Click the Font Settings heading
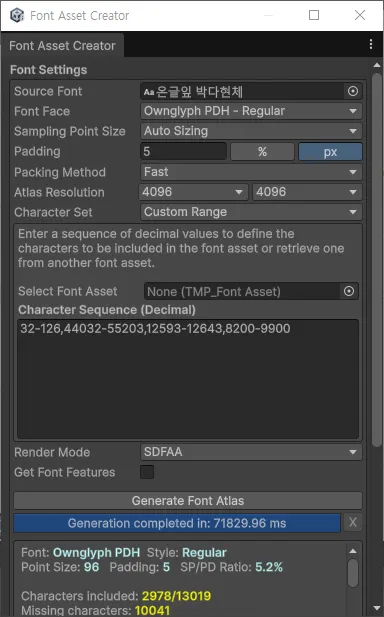384x617 pixels. coord(48,70)
